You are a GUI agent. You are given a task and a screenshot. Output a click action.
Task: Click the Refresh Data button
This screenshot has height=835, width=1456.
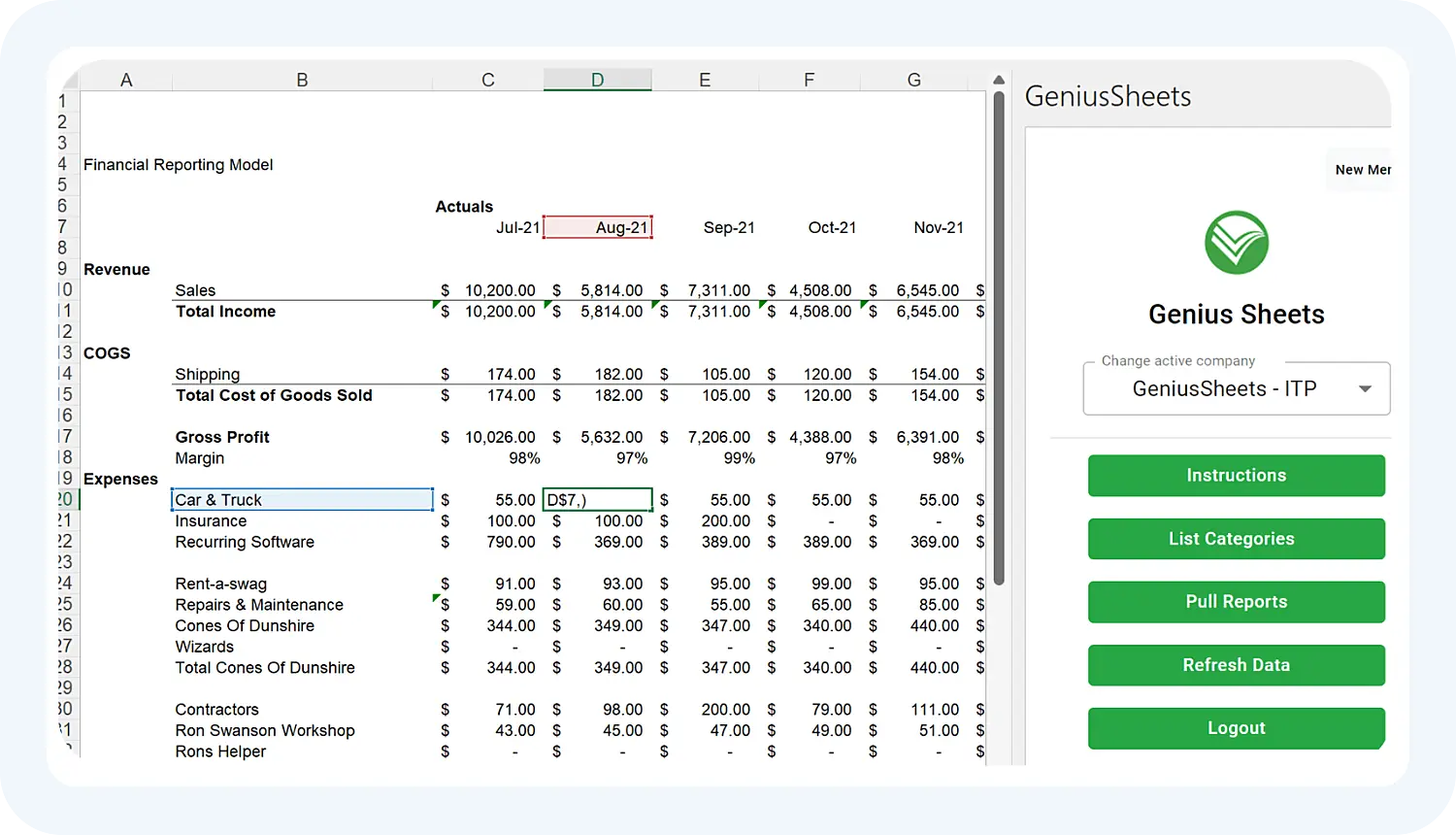click(1237, 665)
